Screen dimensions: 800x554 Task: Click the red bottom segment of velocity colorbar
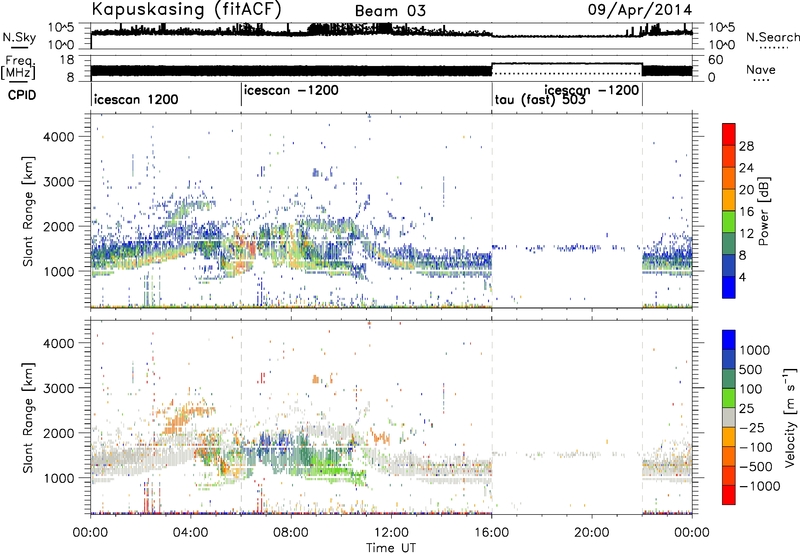729,495
